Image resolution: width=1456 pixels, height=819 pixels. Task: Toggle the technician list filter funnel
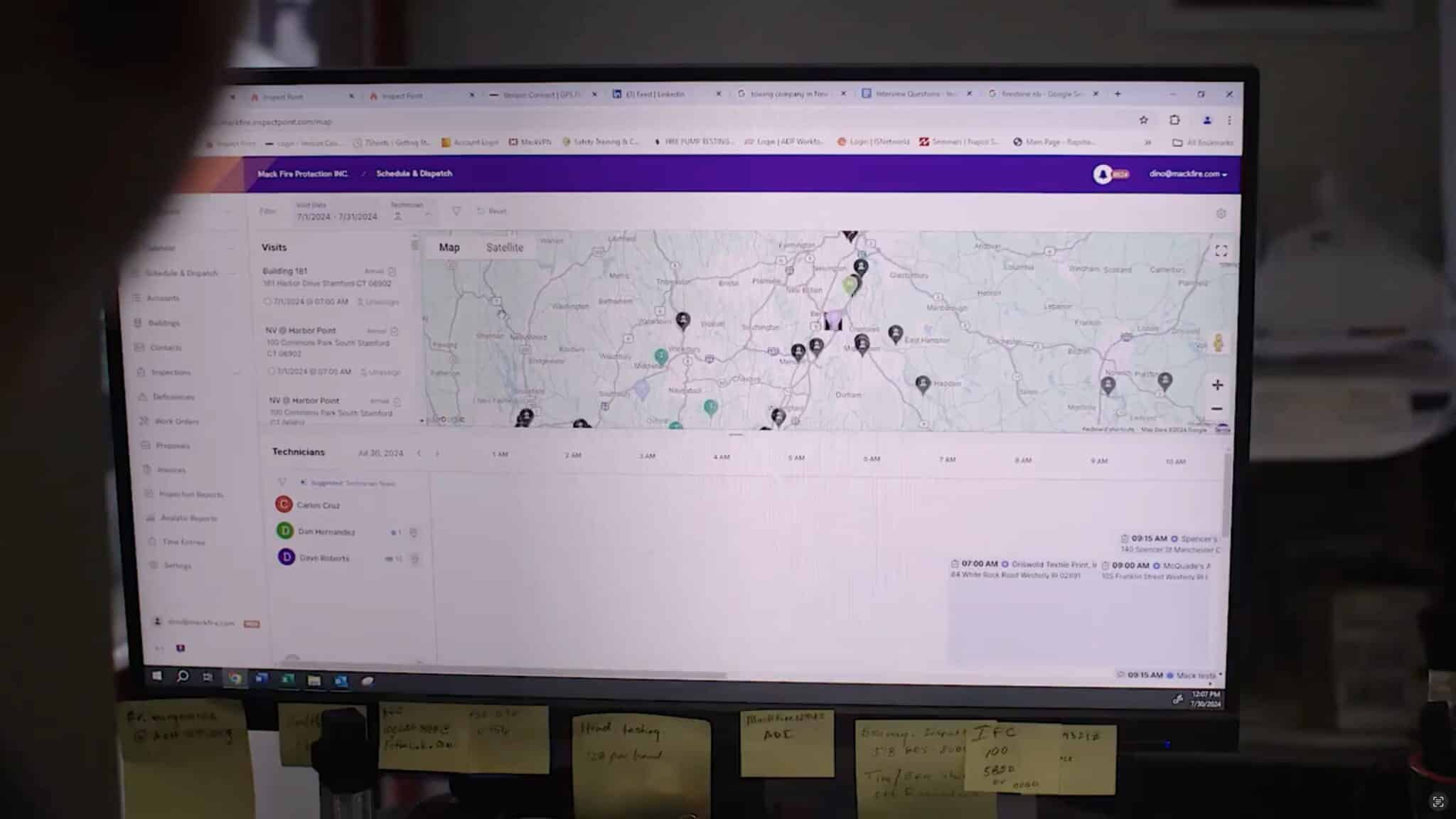282,482
